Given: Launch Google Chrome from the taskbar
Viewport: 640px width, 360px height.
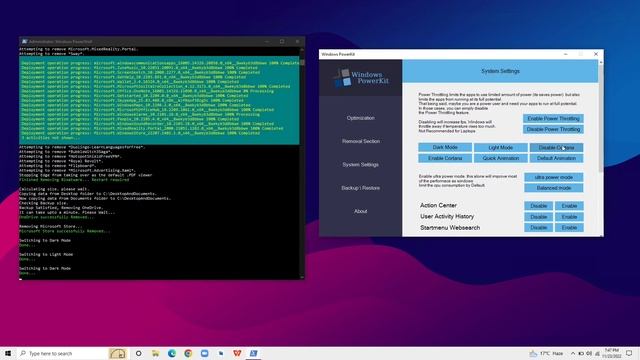Looking at the screenshot, I should coord(188,353).
